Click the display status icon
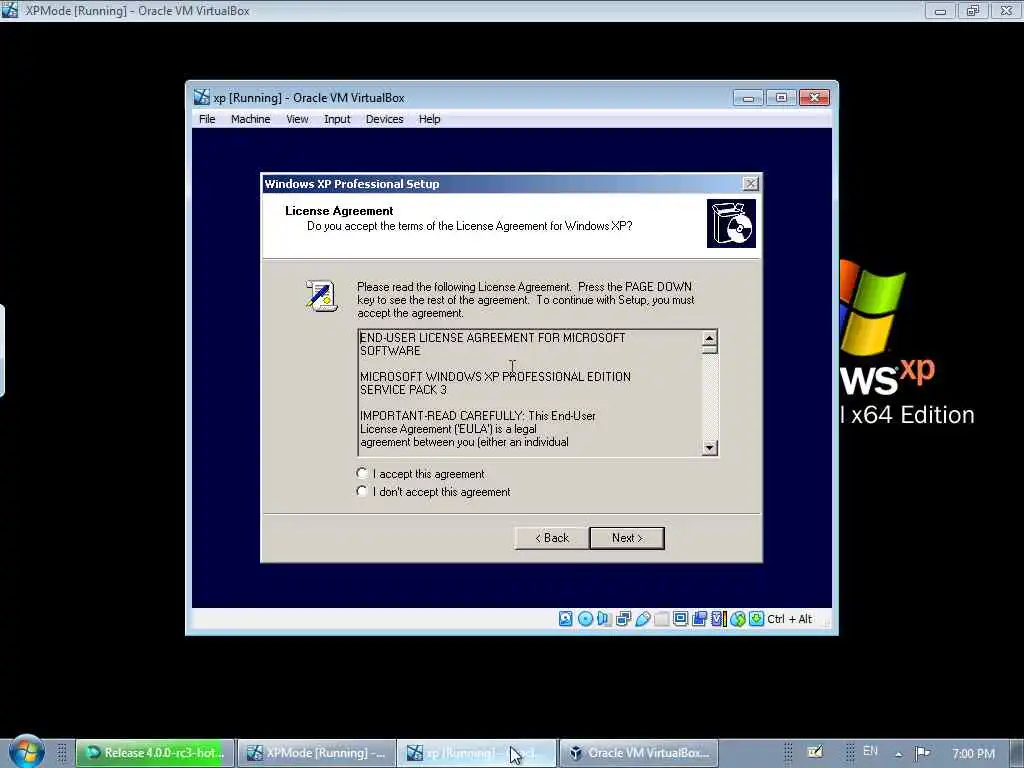Screen dimensions: 1024x768 [680, 618]
